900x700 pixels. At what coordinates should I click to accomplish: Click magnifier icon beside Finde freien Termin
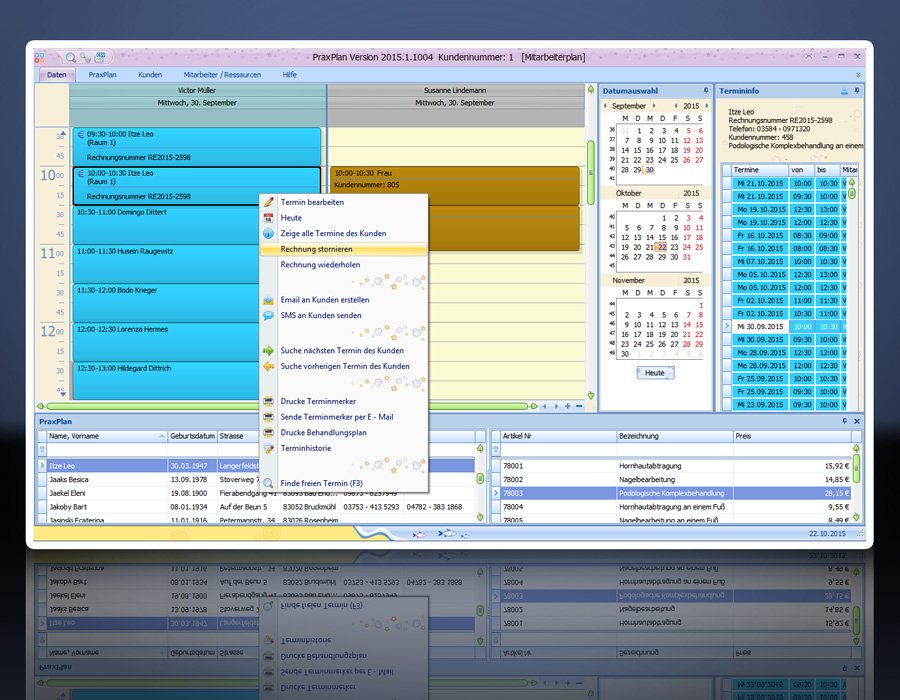pos(269,483)
